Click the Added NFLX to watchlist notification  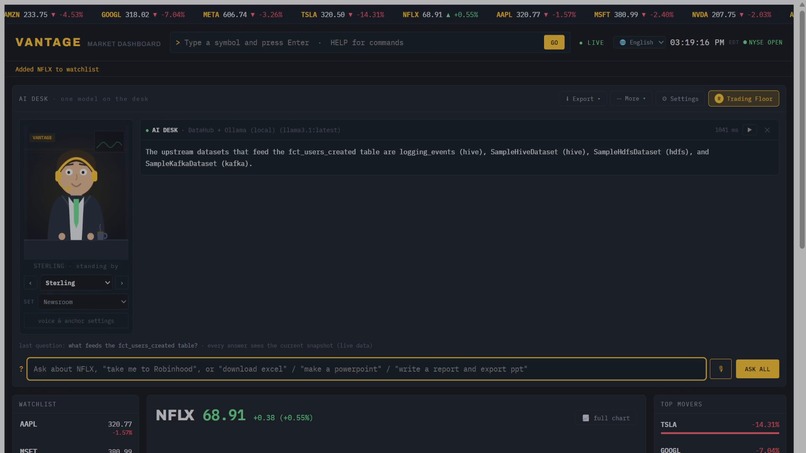[57, 69]
